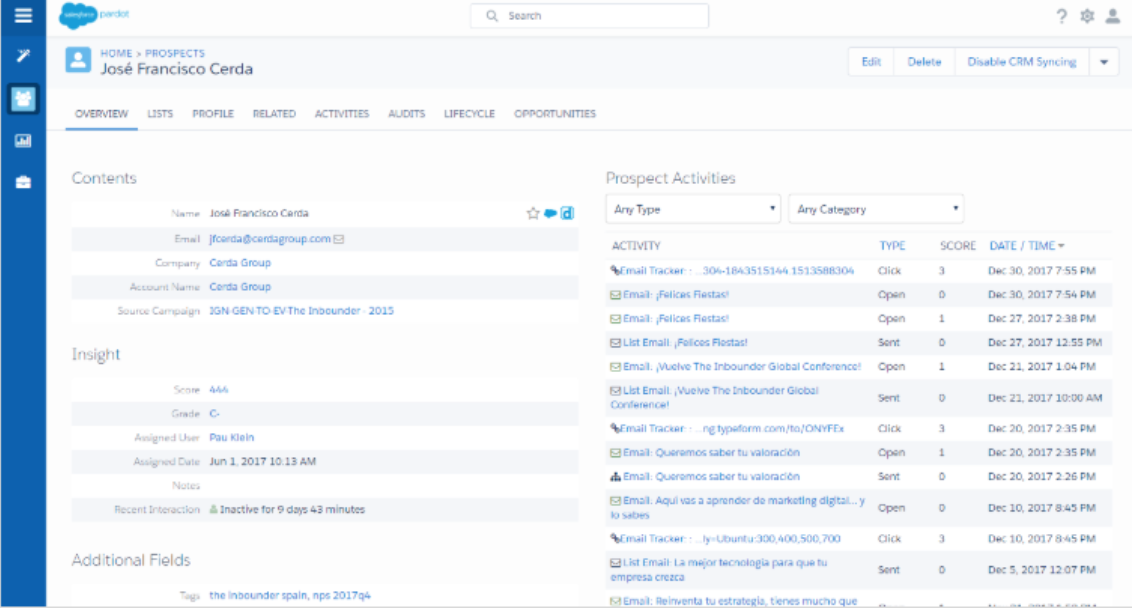Switch to the Activities tab
Viewport: 1140px width, 612px height.
click(341, 114)
